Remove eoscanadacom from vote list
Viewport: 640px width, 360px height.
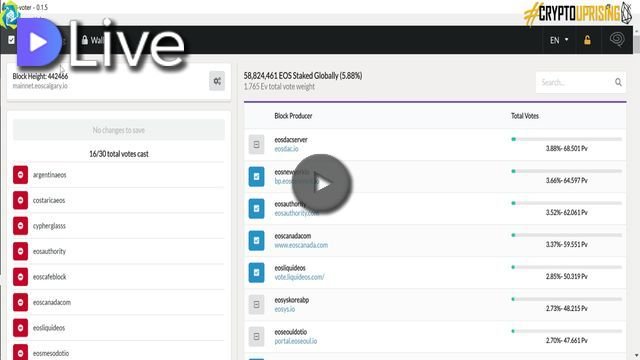tap(20, 302)
